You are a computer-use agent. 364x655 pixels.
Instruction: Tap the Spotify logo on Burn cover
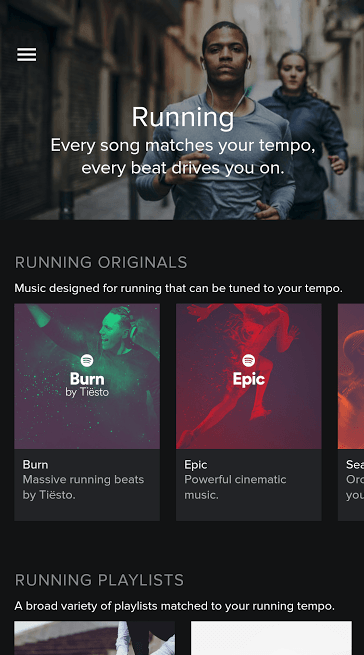tap(87, 360)
